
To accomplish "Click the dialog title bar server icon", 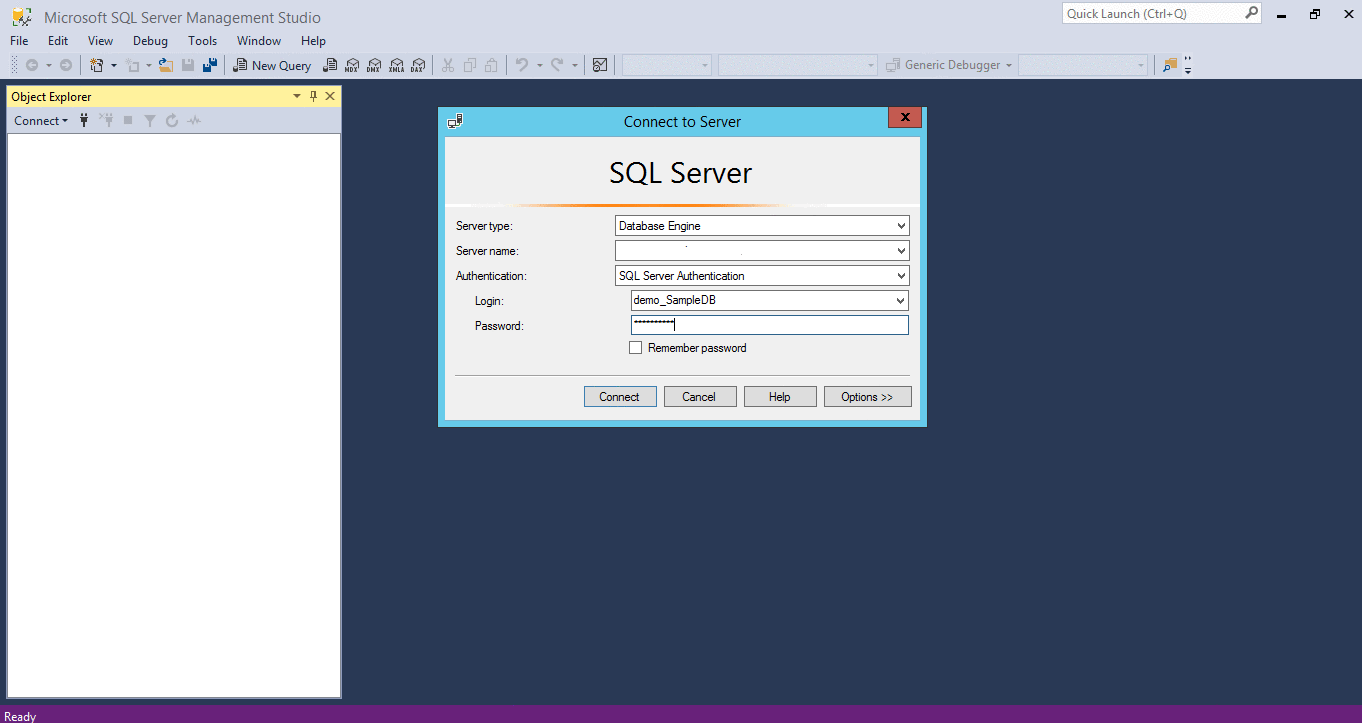I will (455, 121).
